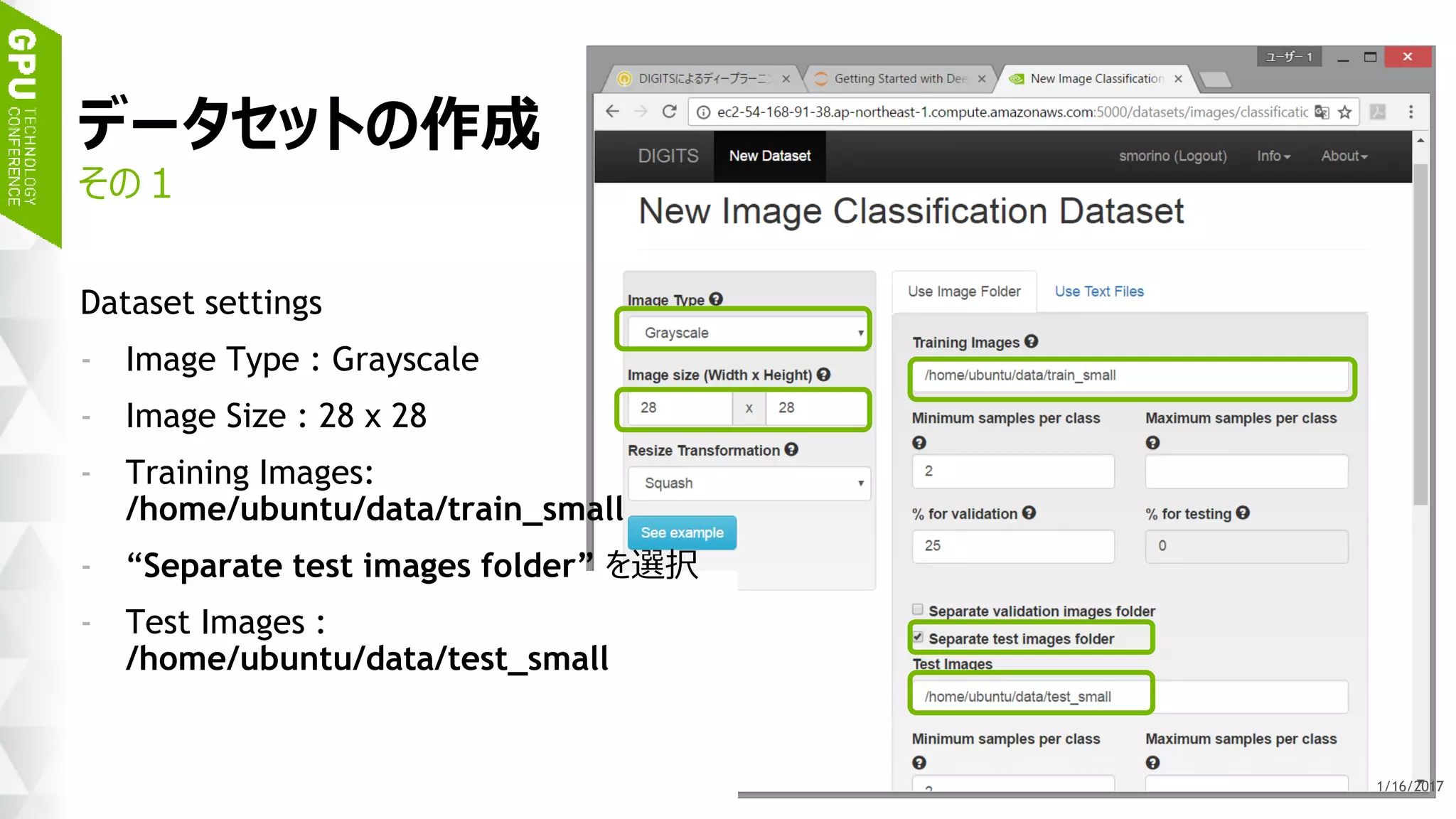Click the % for validation field
The width and height of the screenshot is (1456, 819).
(x=1013, y=546)
